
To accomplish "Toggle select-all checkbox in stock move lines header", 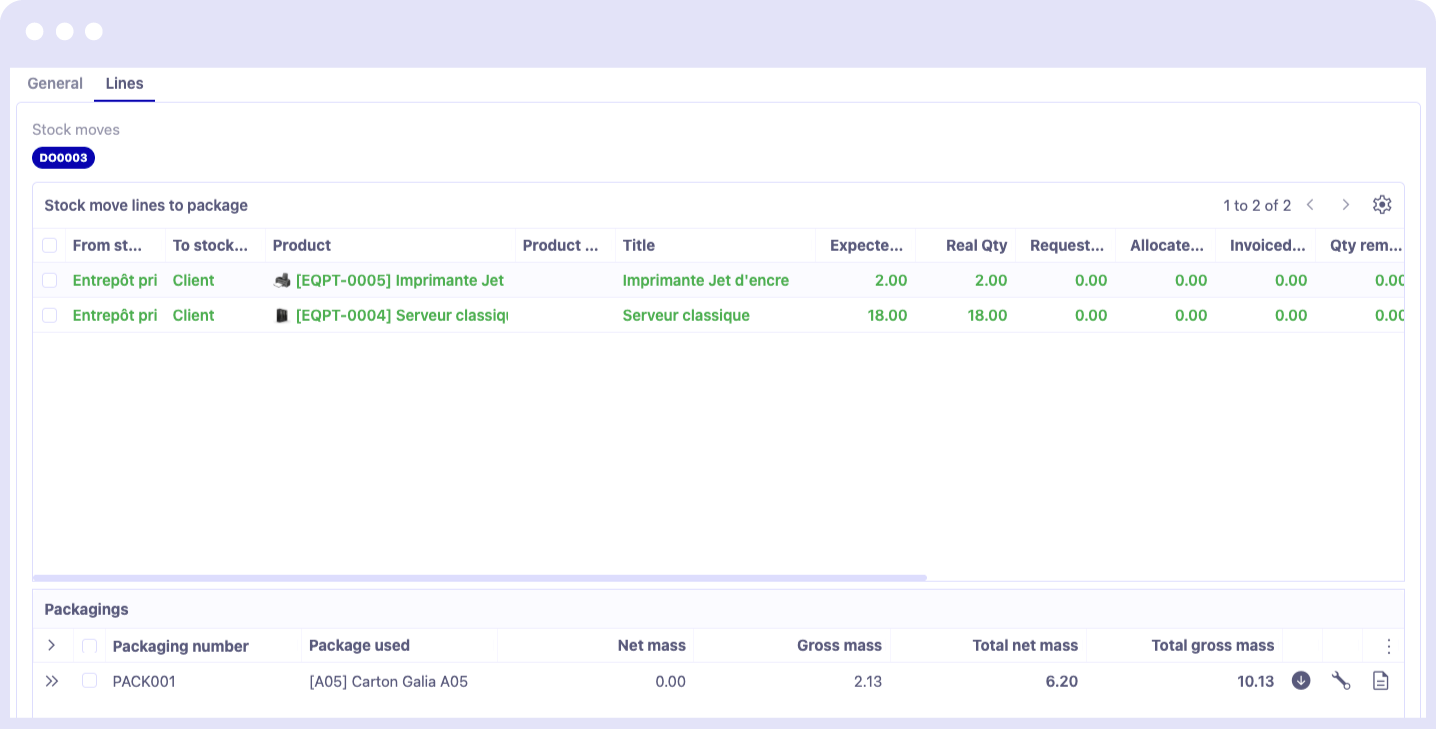I will point(49,245).
